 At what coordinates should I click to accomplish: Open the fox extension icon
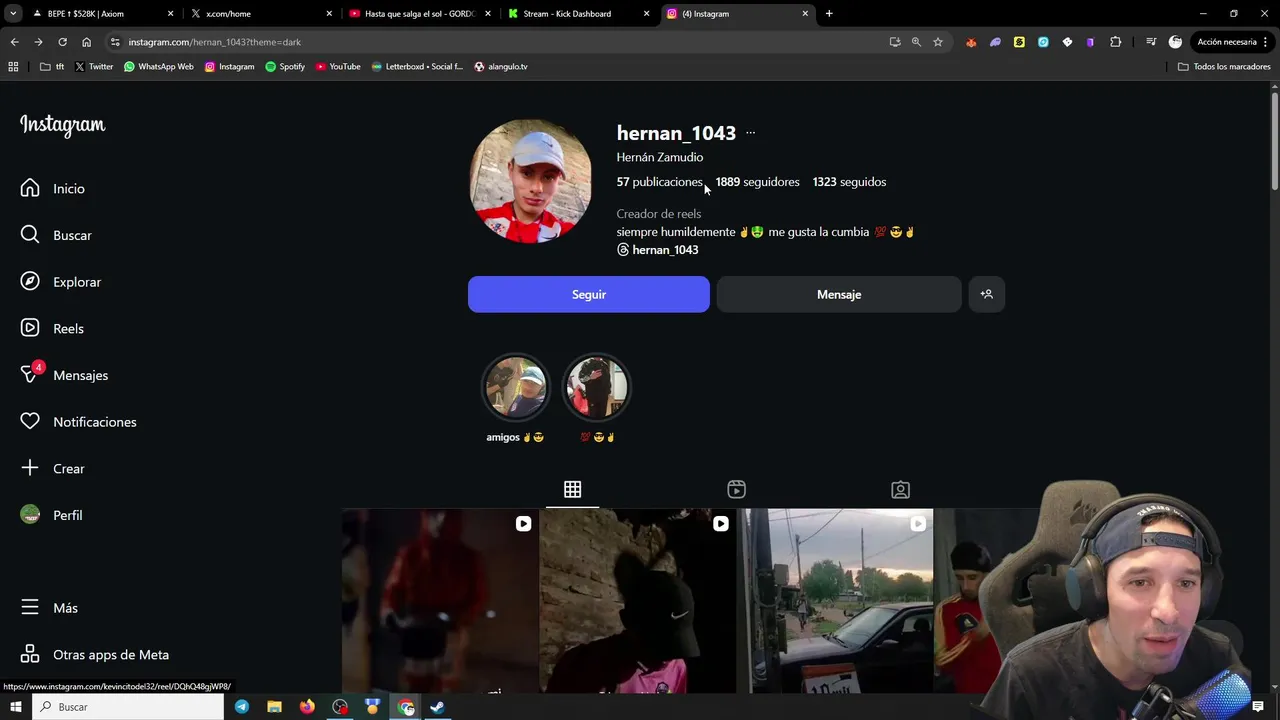[x=971, y=42]
